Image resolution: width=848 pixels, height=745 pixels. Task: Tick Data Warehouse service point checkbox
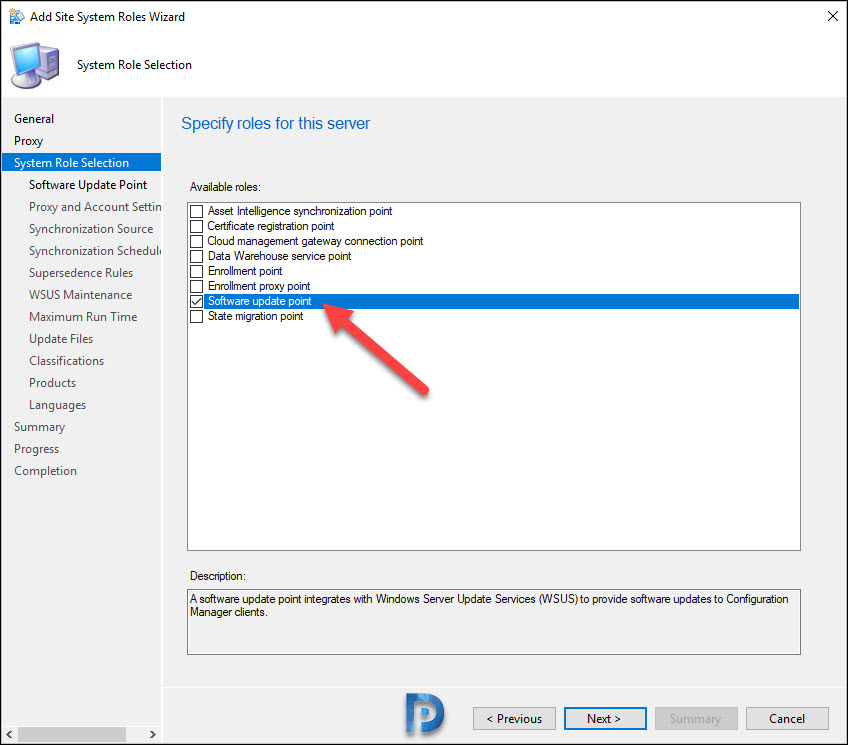click(197, 256)
